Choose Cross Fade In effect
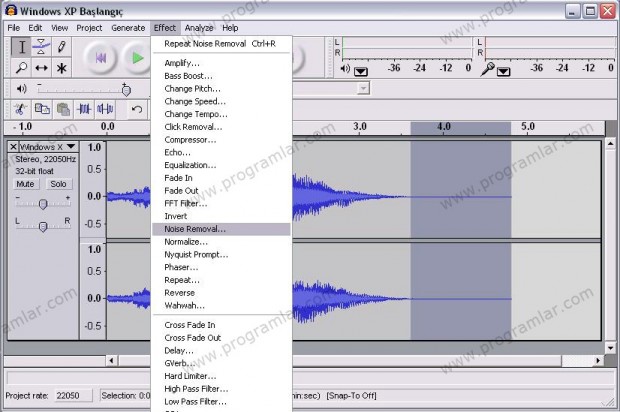Viewport: 620px width, 412px height. coord(221,325)
